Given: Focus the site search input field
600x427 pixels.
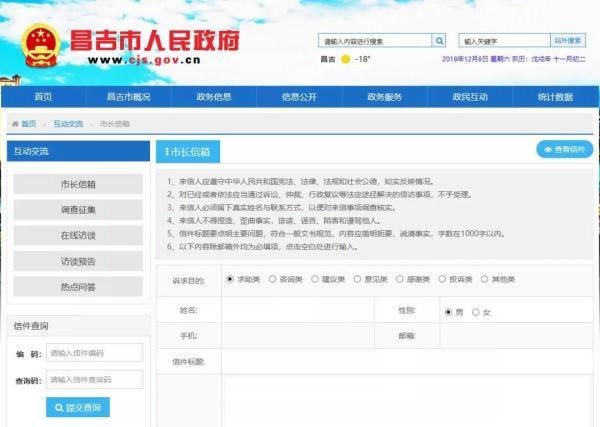Looking at the screenshot, I should click(x=375, y=41).
